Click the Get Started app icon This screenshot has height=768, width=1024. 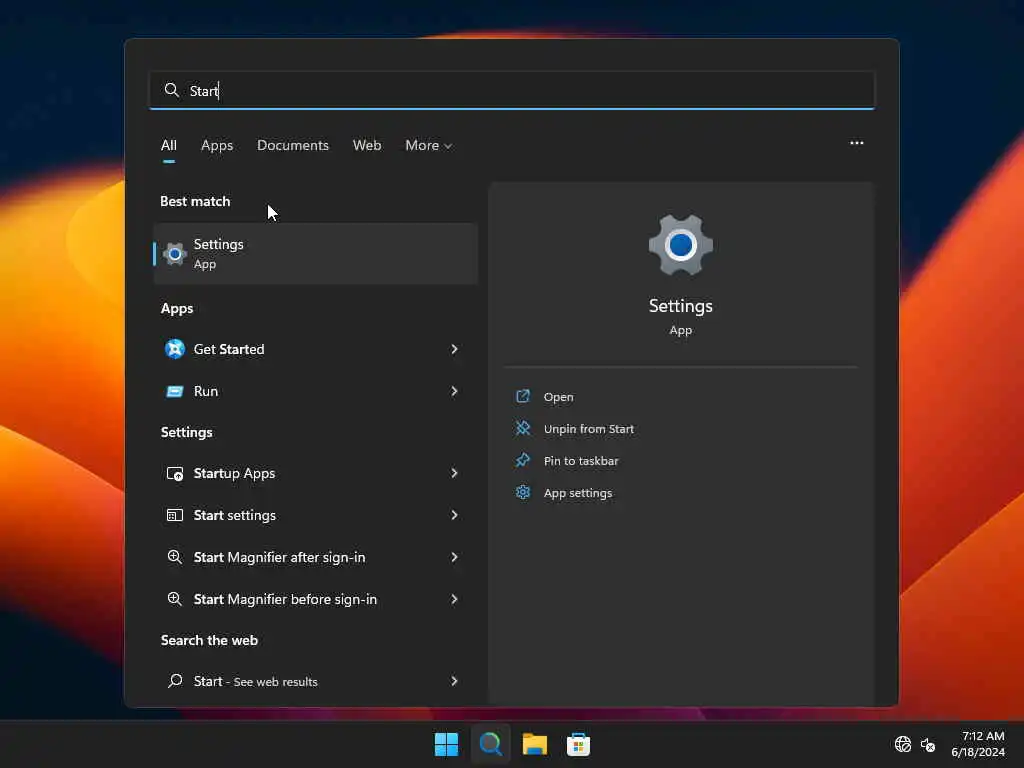174,349
